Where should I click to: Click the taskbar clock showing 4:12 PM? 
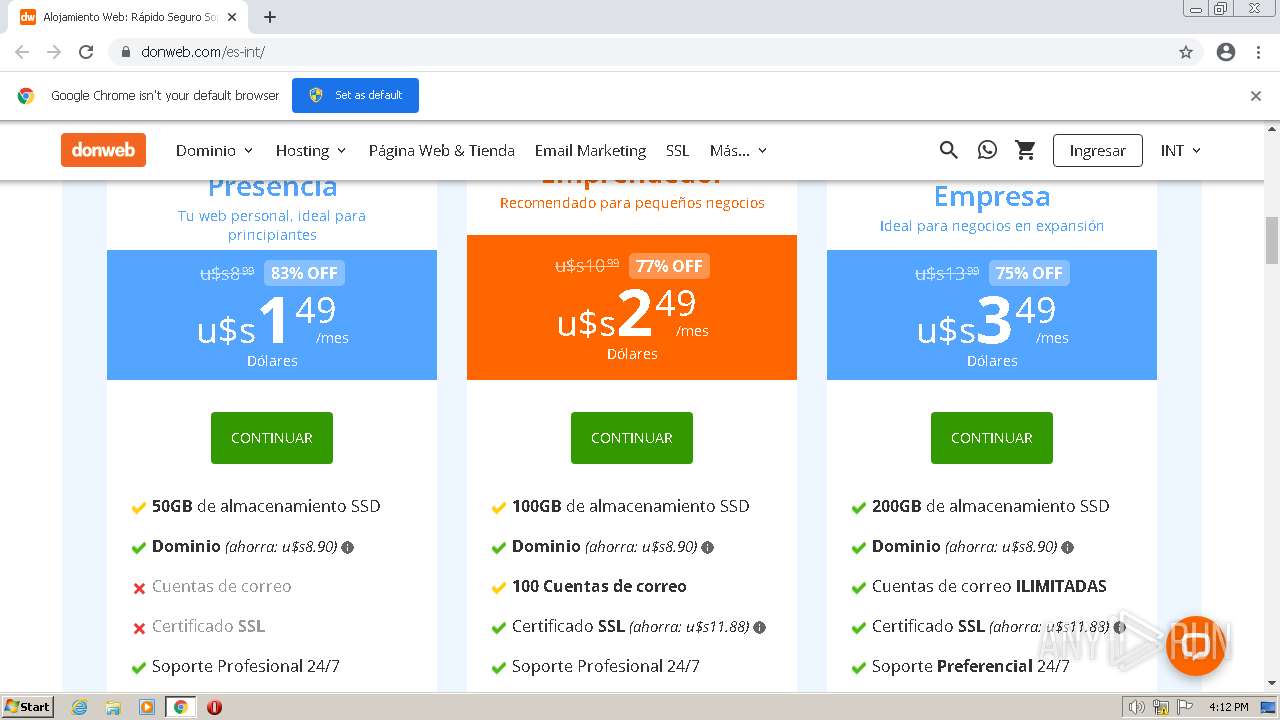[x=1228, y=707]
